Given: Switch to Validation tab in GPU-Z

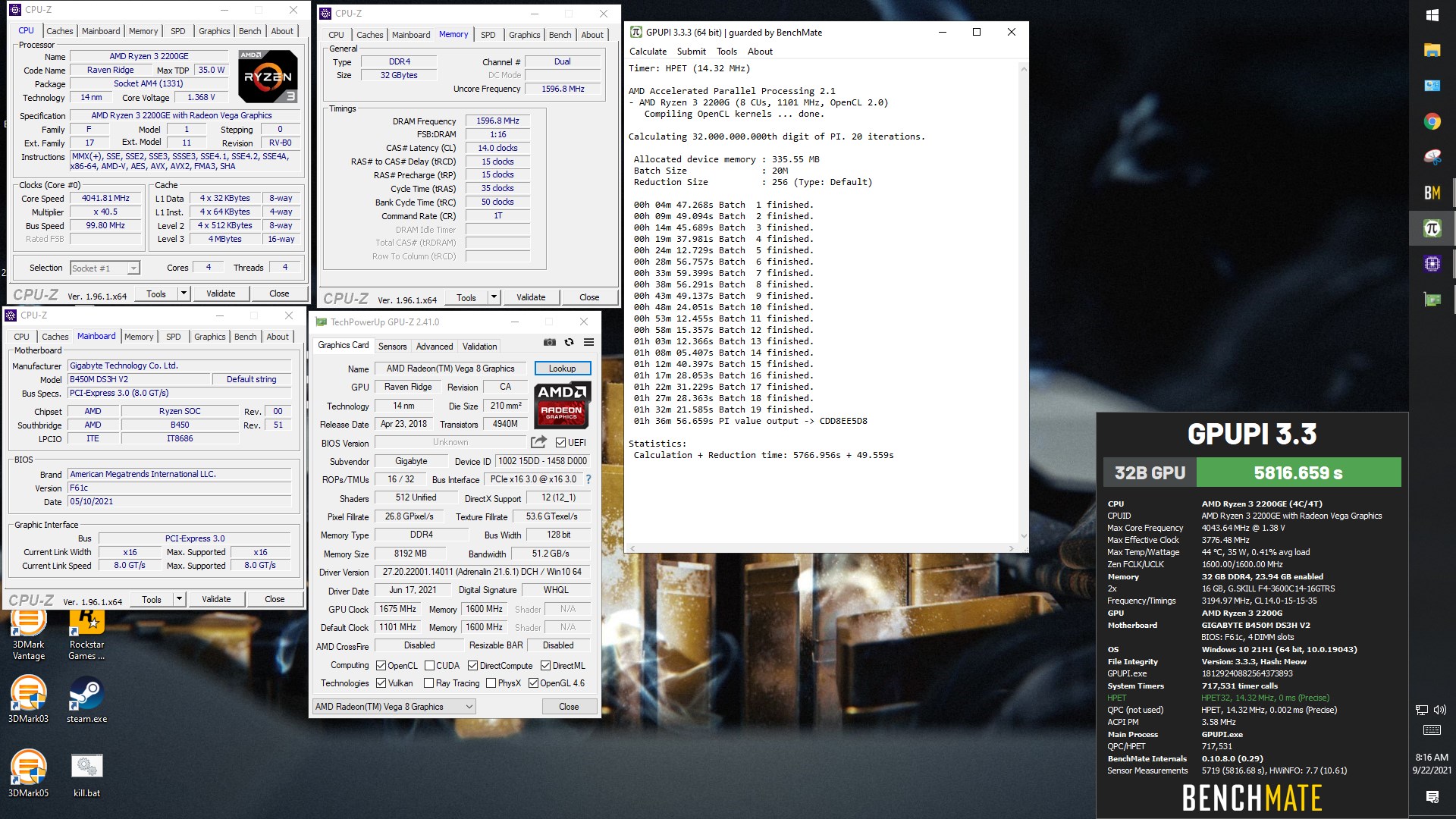Looking at the screenshot, I should (479, 347).
